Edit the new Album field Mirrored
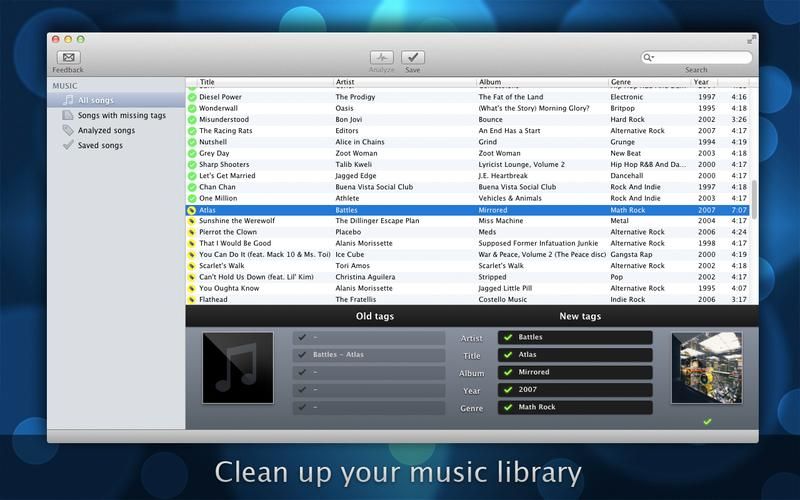 (575, 372)
